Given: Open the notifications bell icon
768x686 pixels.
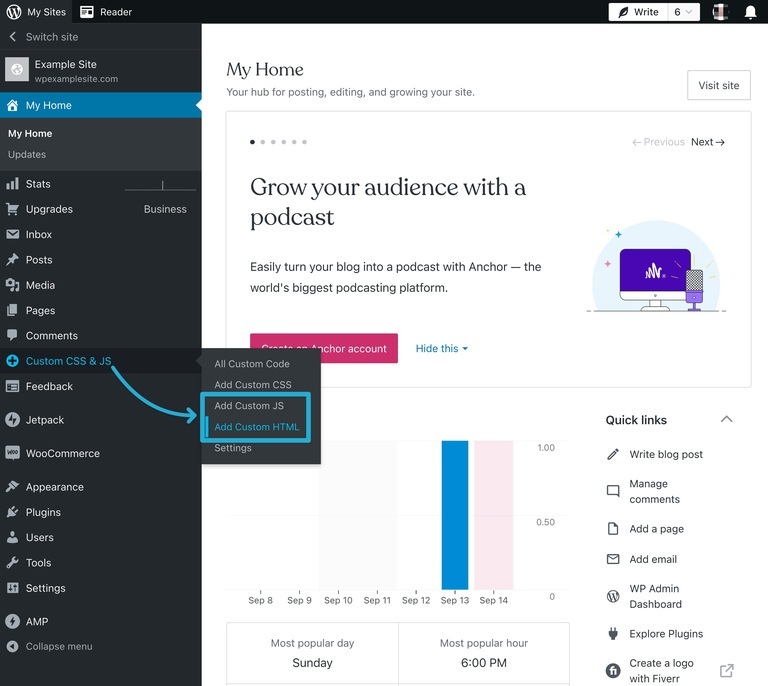Looking at the screenshot, I should [750, 12].
